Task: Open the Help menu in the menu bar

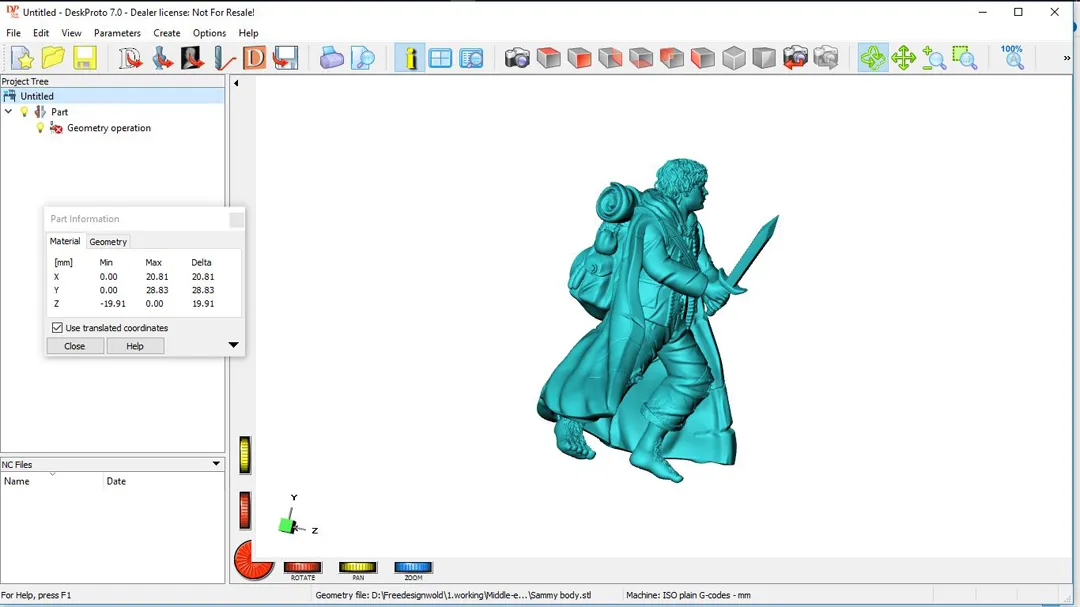Action: click(248, 33)
